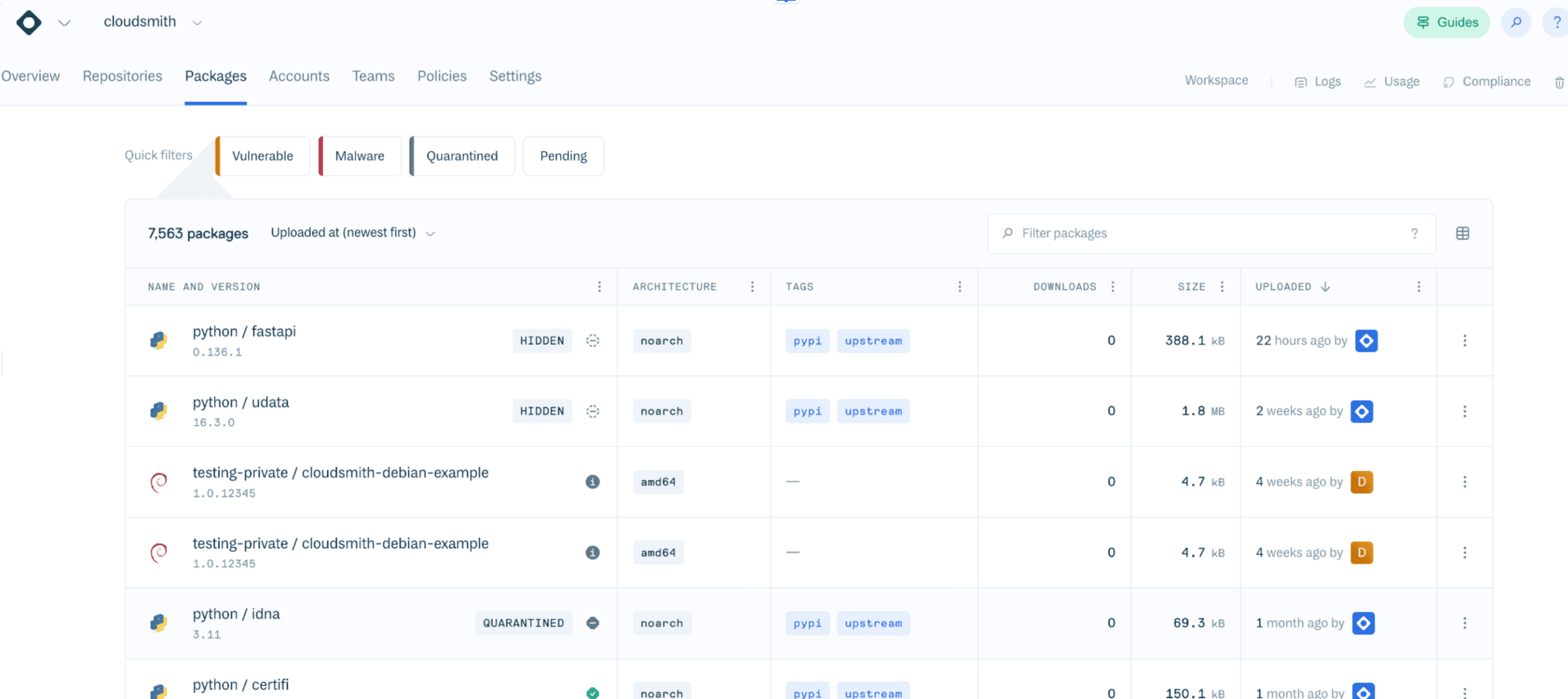Open row actions menu for udata
The image size is (1568, 699).
click(1465, 411)
